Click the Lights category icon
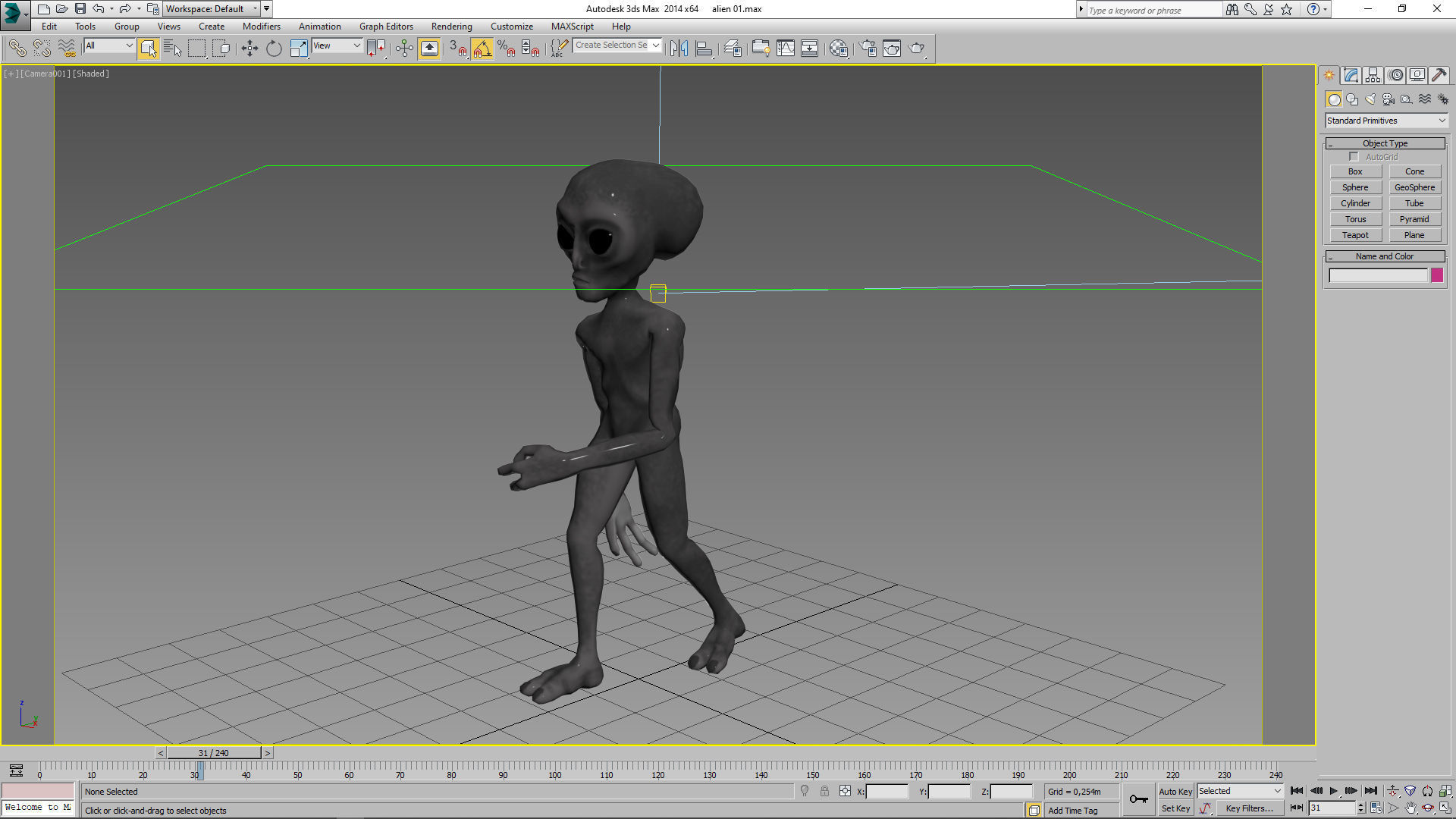Screen dimensions: 1456x819 1370,99
